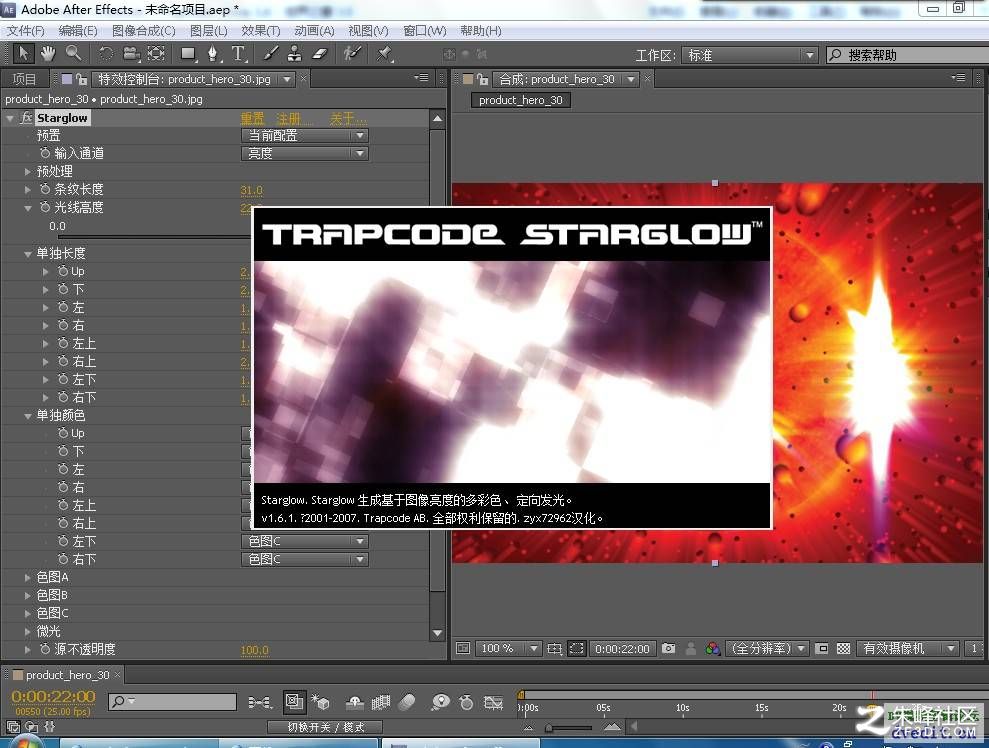Image resolution: width=989 pixels, height=748 pixels.
Task: Select the Zoom magnifier tool
Action: [x=74, y=54]
